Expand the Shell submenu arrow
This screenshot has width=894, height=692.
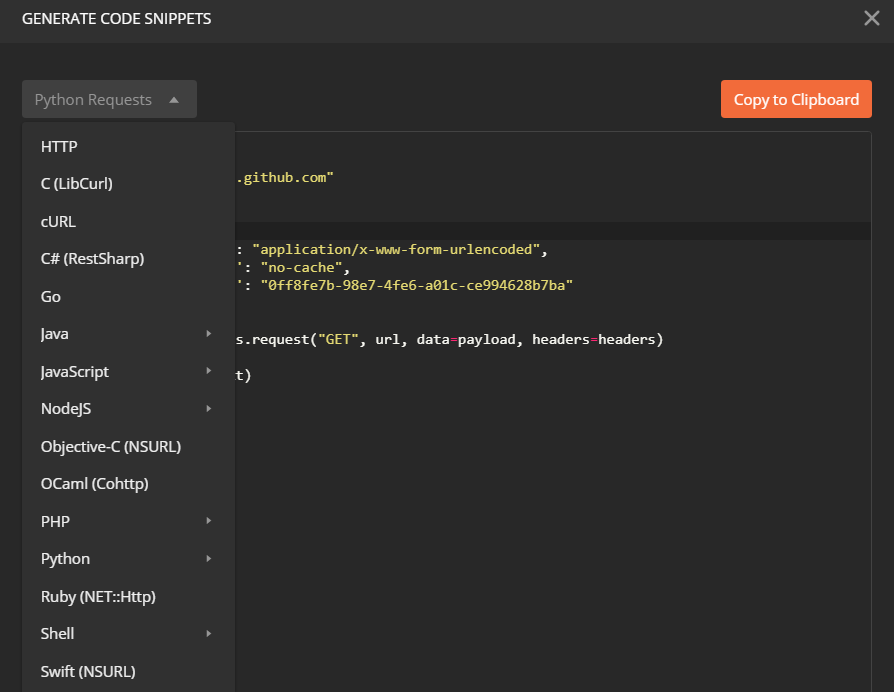(209, 633)
